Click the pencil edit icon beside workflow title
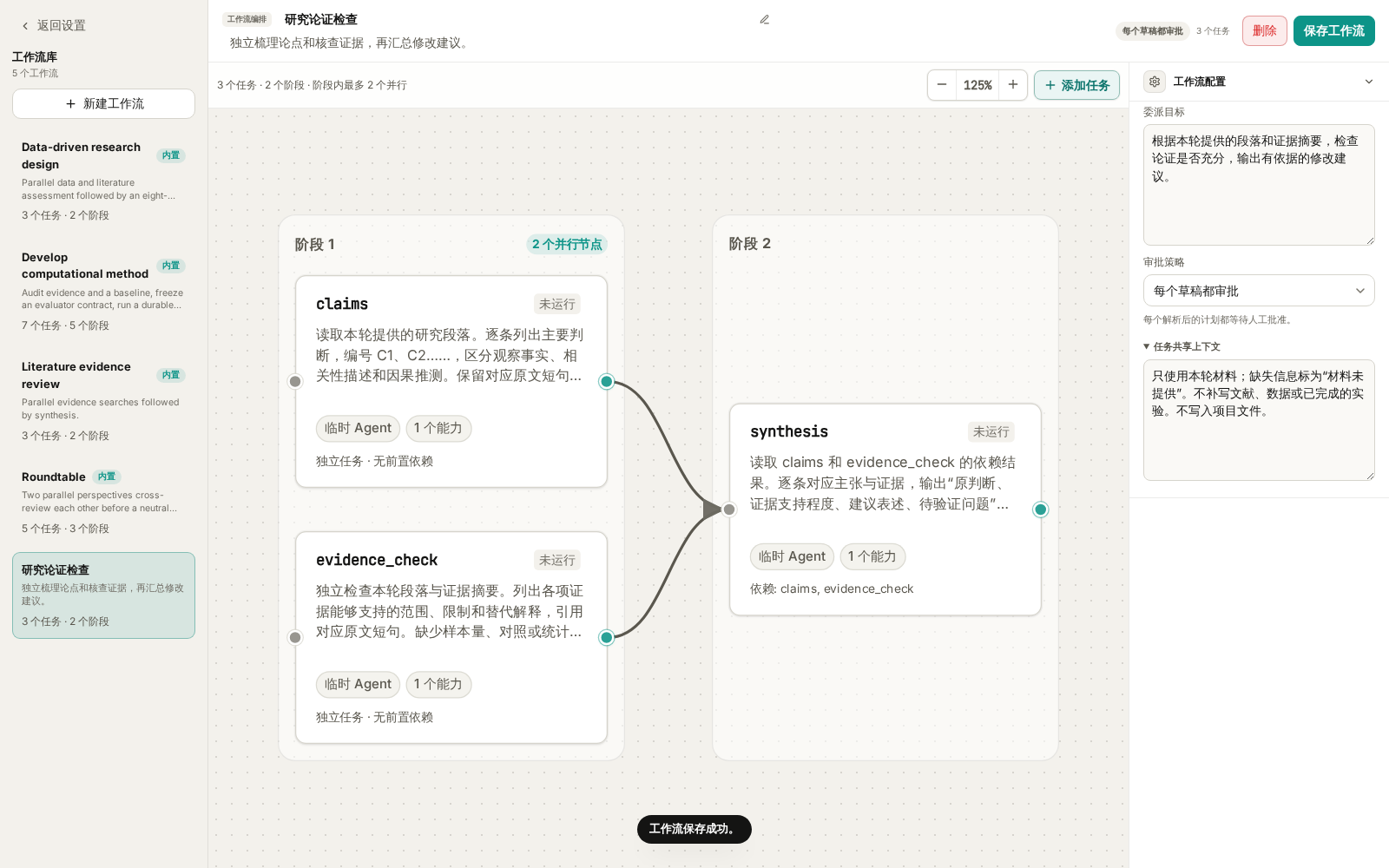The width and height of the screenshot is (1389, 868). tap(765, 19)
